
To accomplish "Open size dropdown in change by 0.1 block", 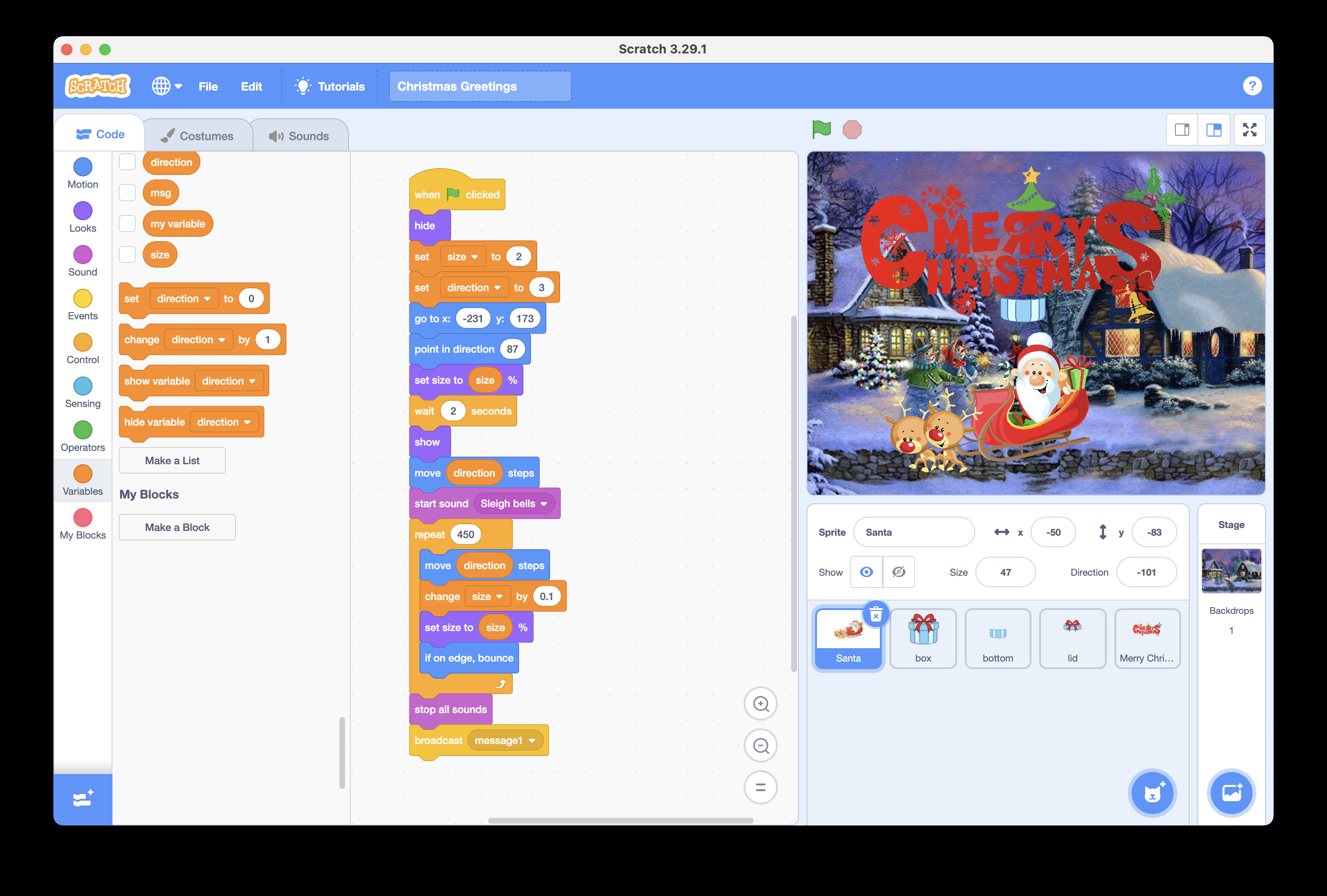I will pyautogui.click(x=487, y=597).
